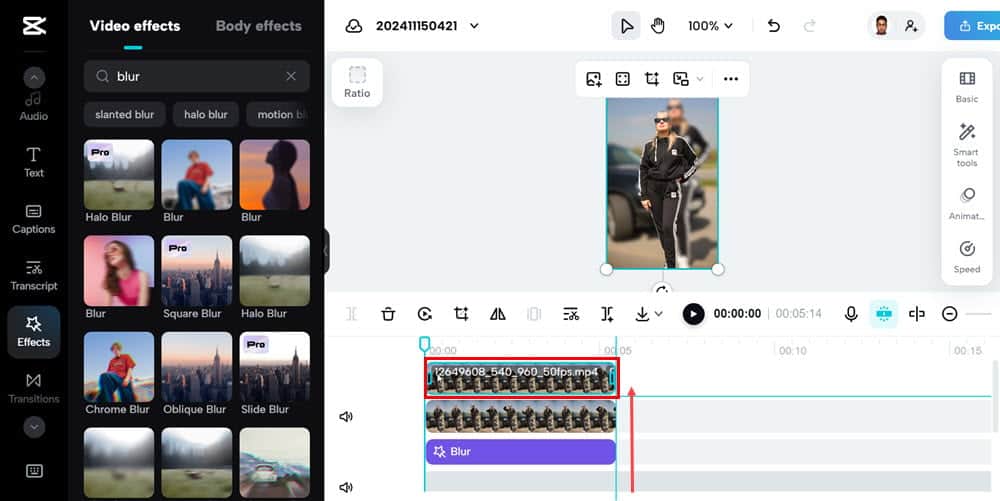Image resolution: width=1000 pixels, height=501 pixels.
Task: Click the split scene icon in toolbar
Action: [607, 314]
